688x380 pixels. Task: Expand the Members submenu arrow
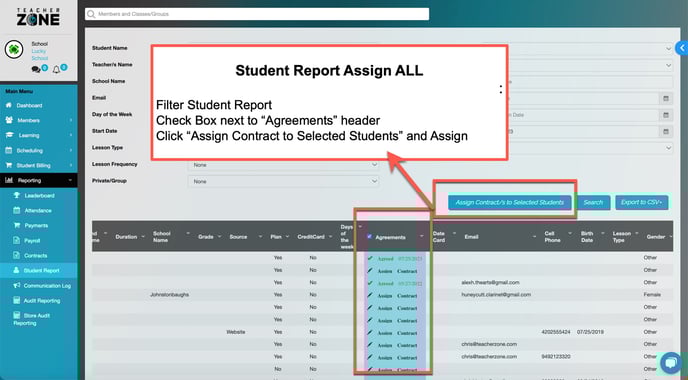pyautogui.click(x=71, y=120)
